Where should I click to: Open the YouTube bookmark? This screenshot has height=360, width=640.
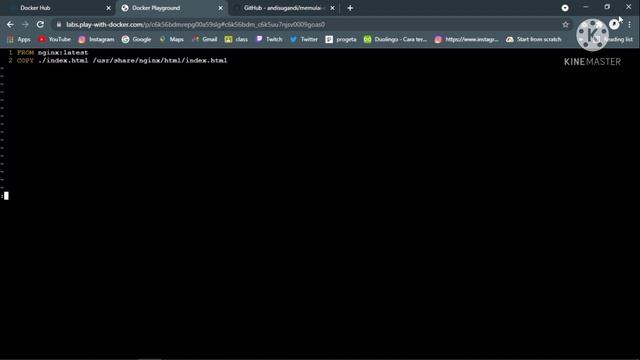pos(54,39)
